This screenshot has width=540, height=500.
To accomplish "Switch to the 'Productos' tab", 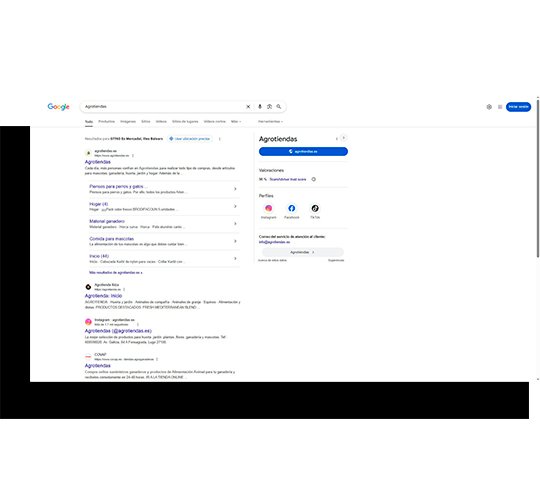I will 106,122.
